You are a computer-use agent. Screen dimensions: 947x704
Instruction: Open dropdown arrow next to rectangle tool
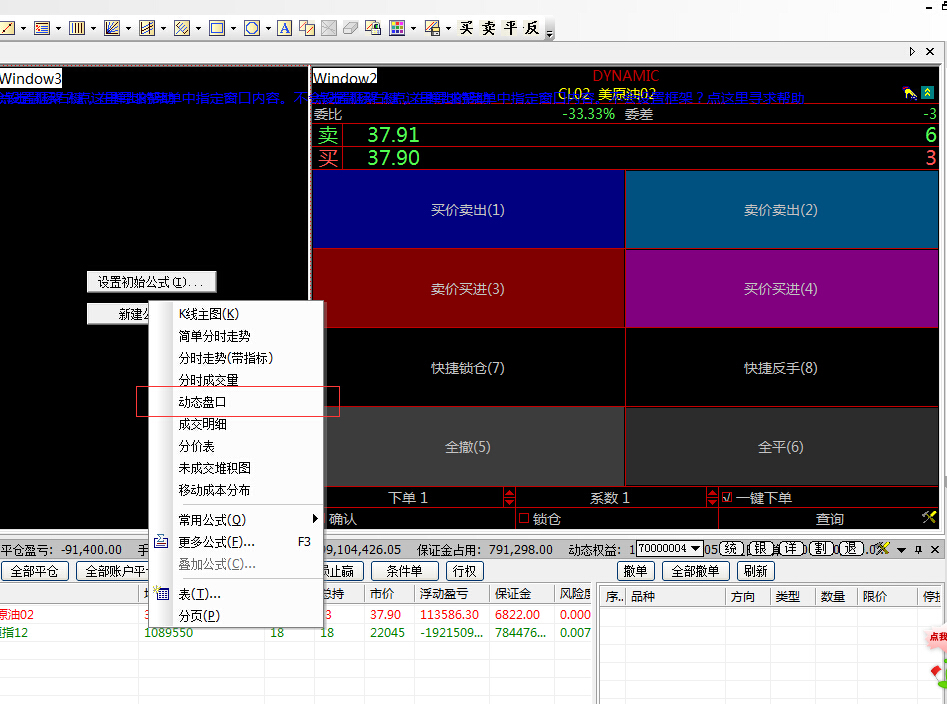point(232,28)
